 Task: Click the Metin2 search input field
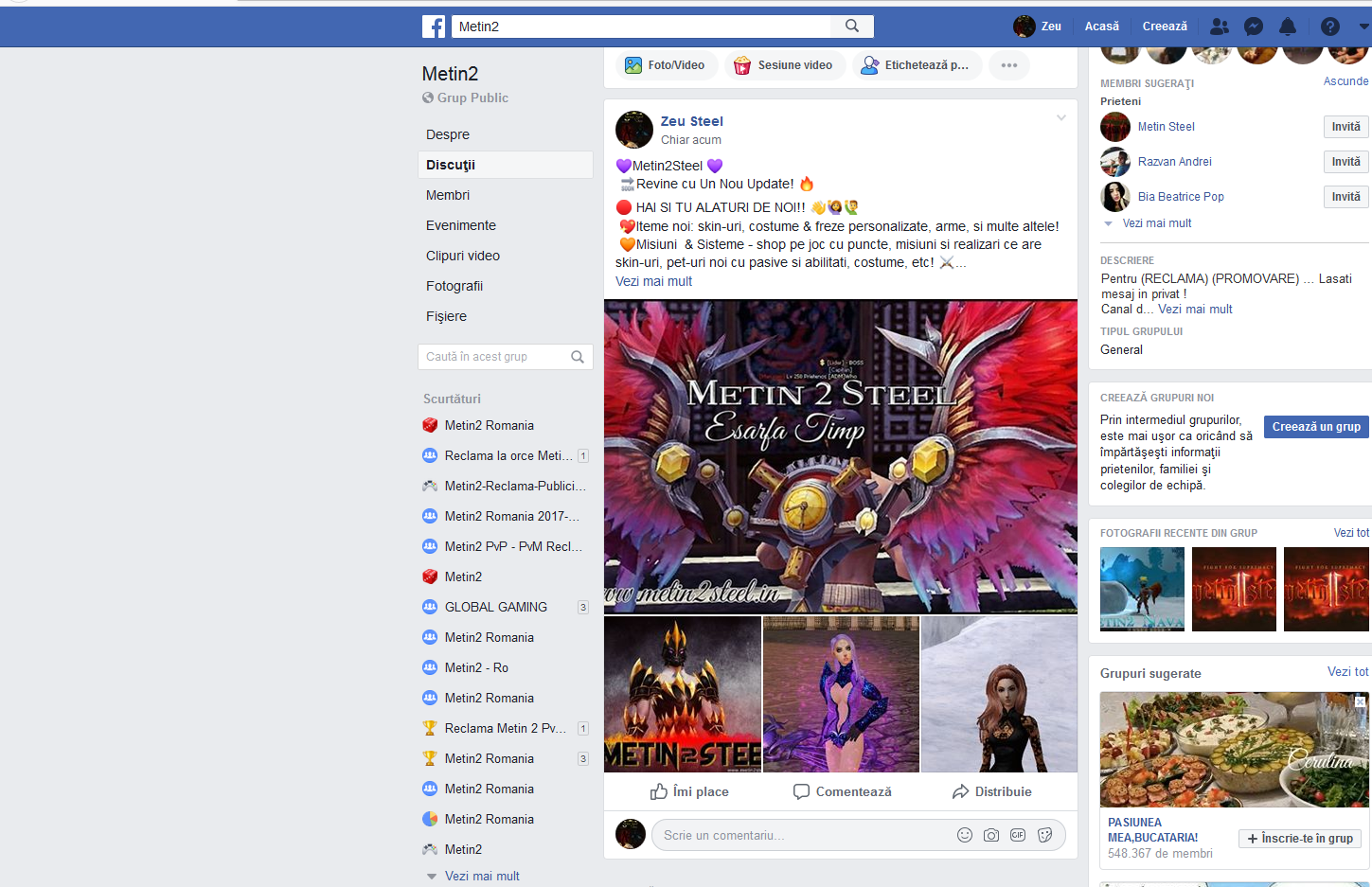[641, 27]
